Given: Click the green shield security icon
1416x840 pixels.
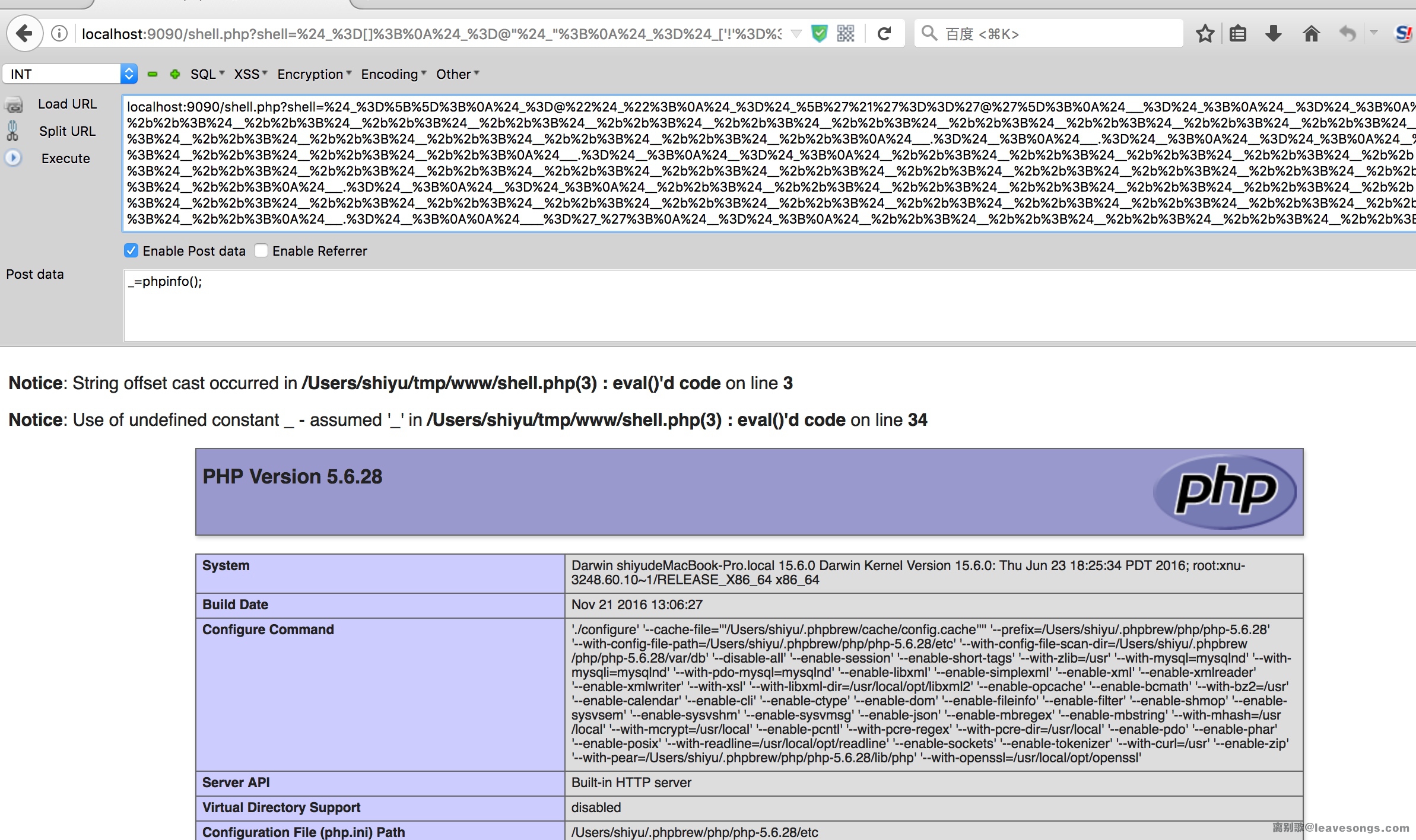Looking at the screenshot, I should tap(820, 34).
